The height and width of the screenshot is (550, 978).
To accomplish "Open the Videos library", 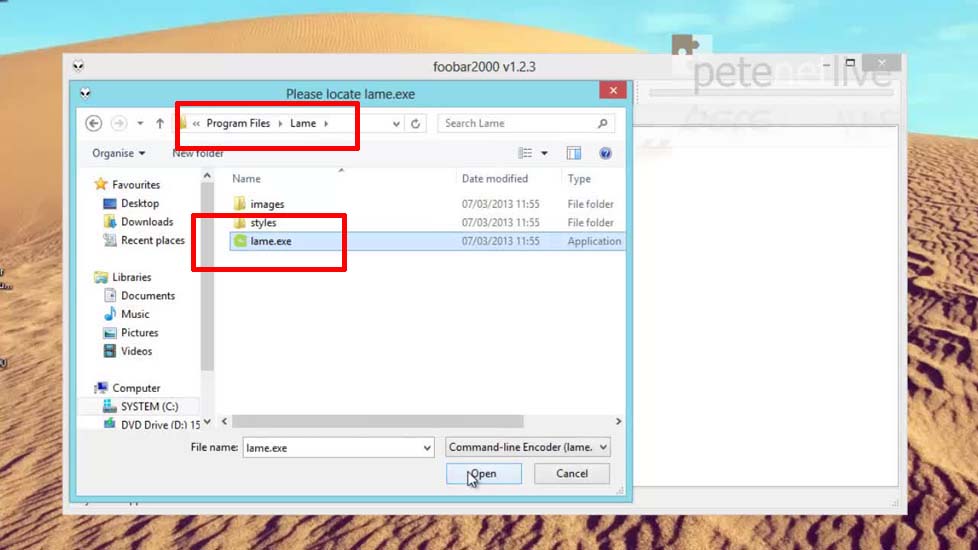I will point(136,351).
